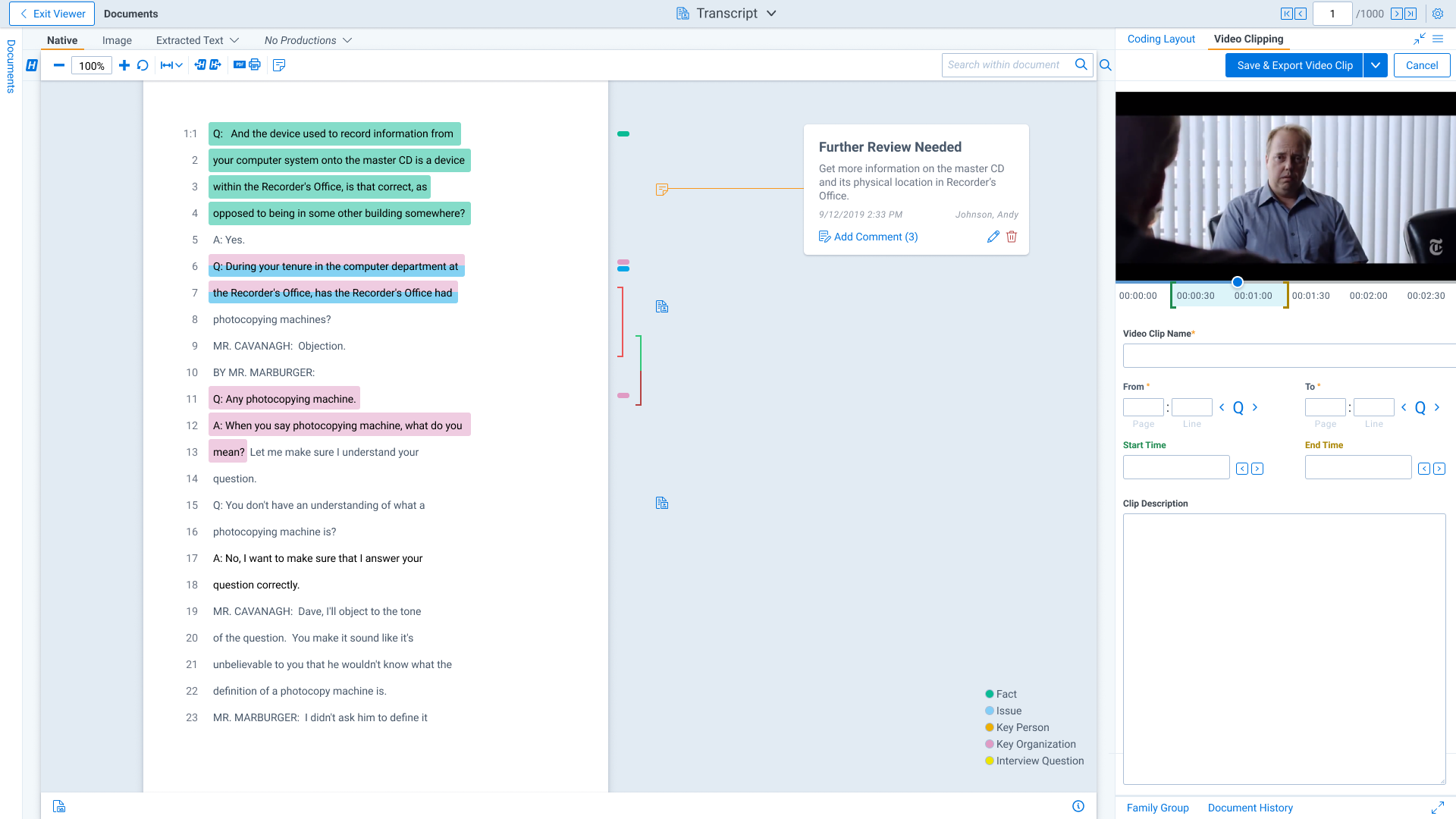The image size is (1456, 819).
Task: Open the Documents side panel
Action: click(11, 66)
